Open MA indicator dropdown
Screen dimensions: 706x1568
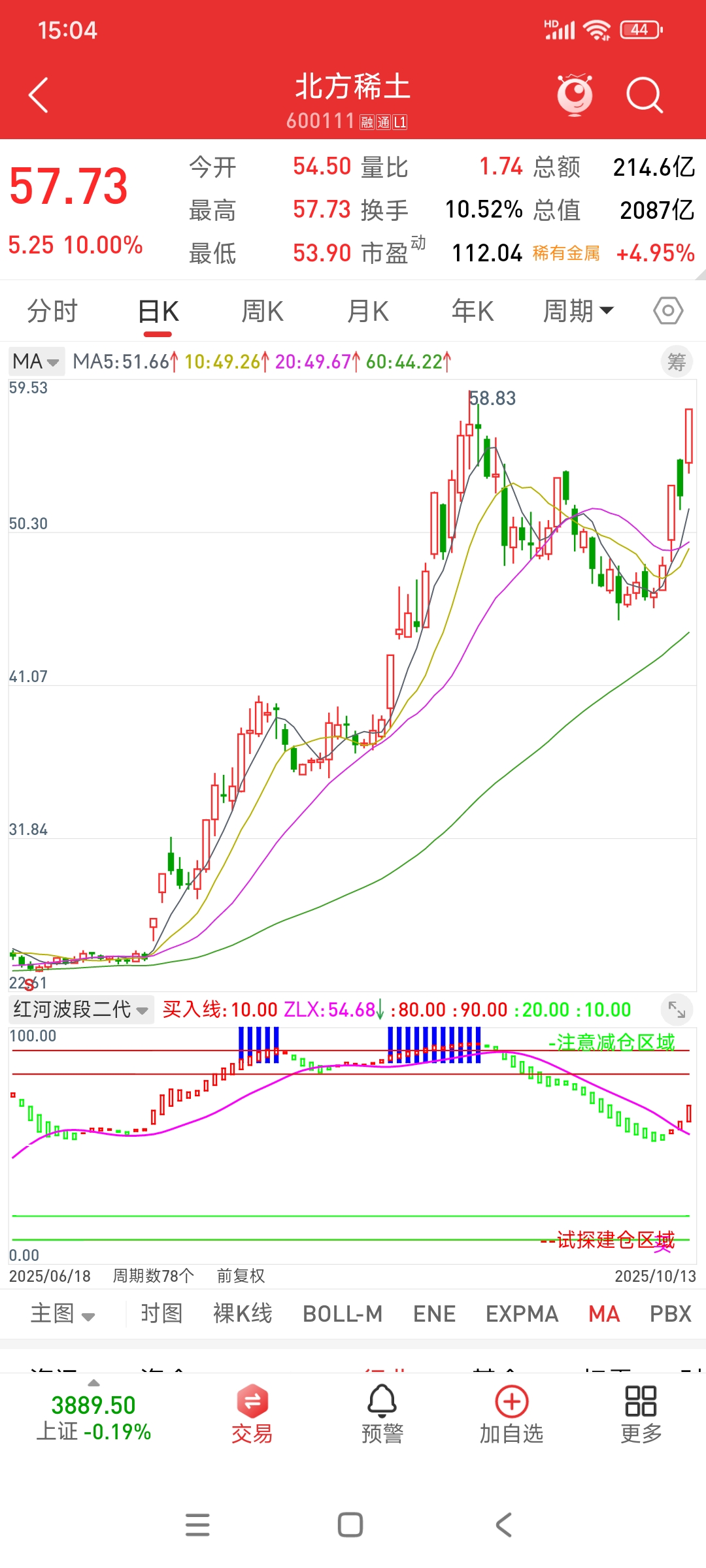coord(37,361)
